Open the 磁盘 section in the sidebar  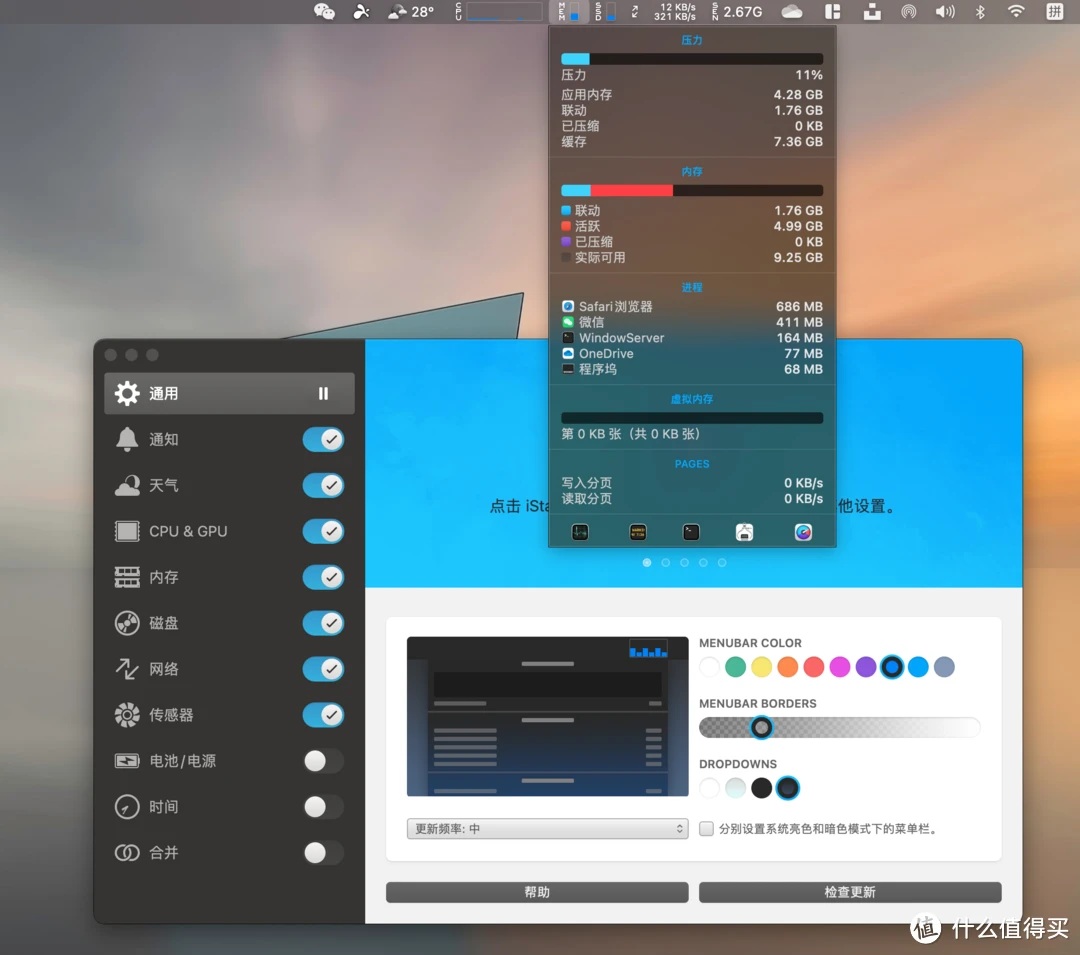pyautogui.click(x=164, y=623)
